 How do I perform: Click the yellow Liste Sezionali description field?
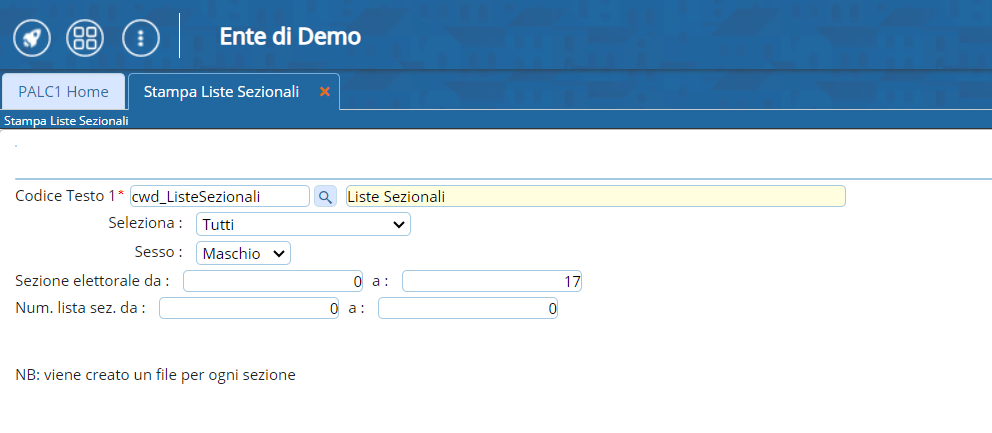click(595, 196)
